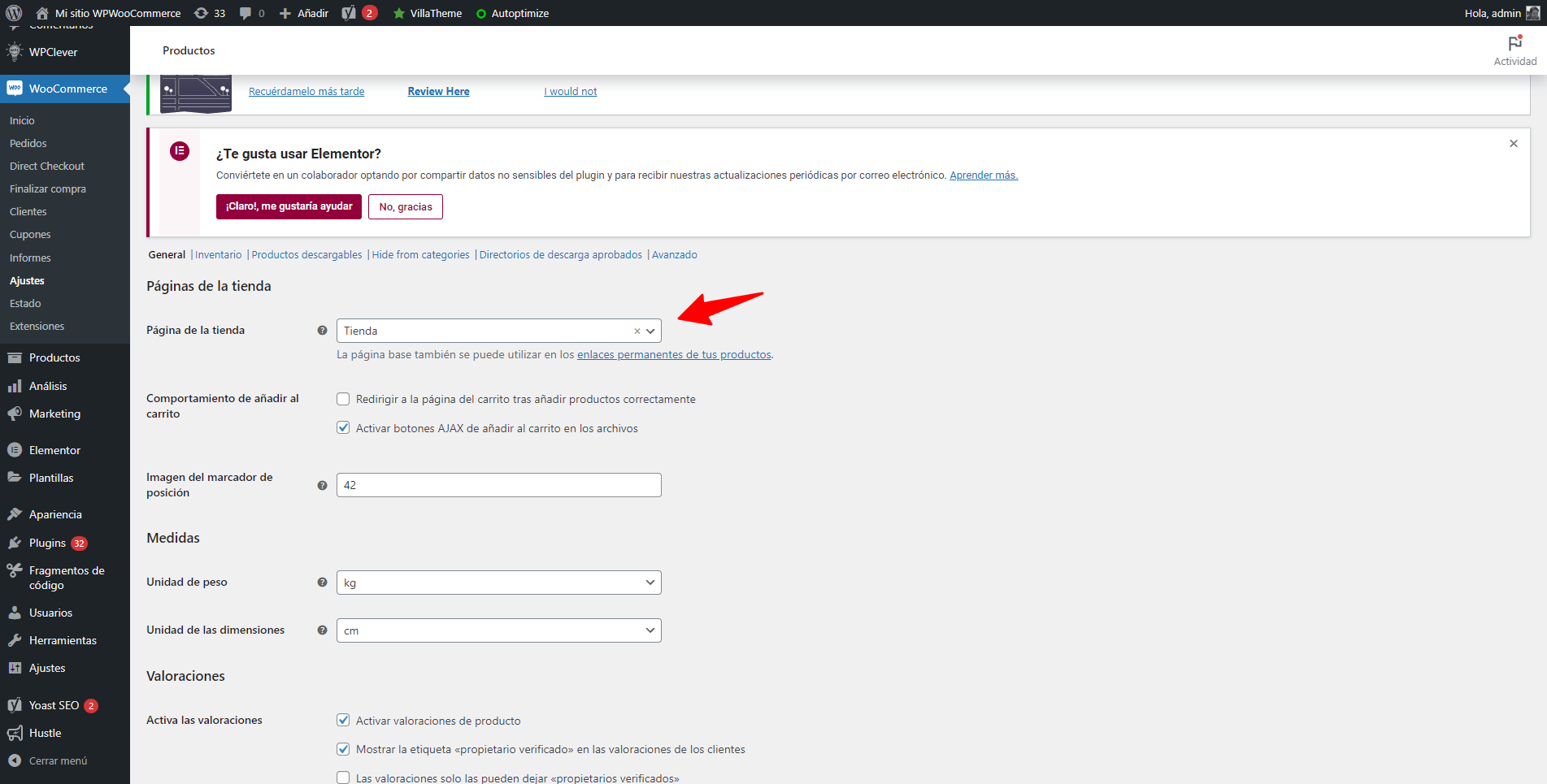Open the Unidad de las dimensiones cm dropdown
The height and width of the screenshot is (784, 1547).
(498, 630)
